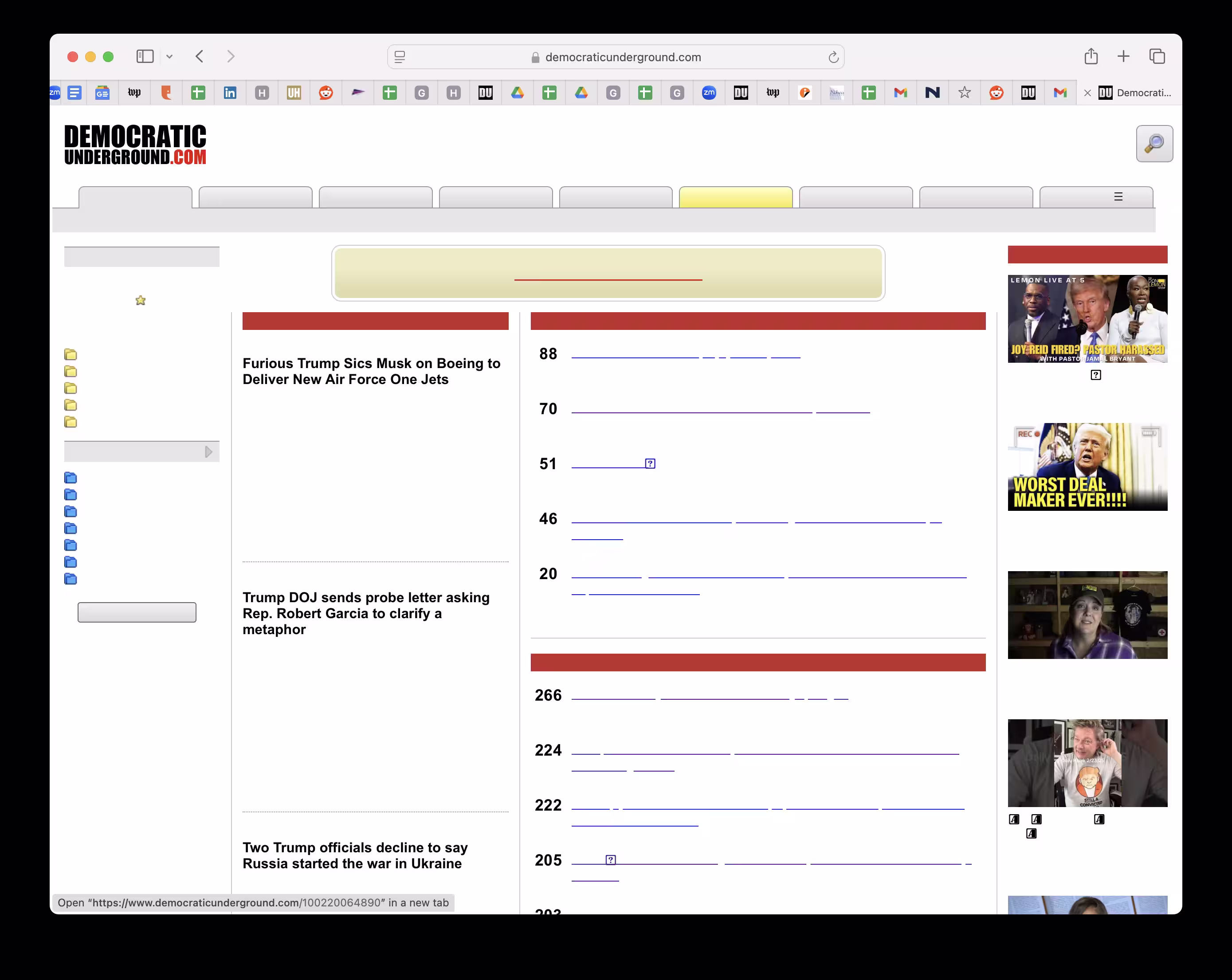Open the Reddit tab beside the UH tab
Viewport: 1232px width, 980px height.
pyautogui.click(x=326, y=93)
